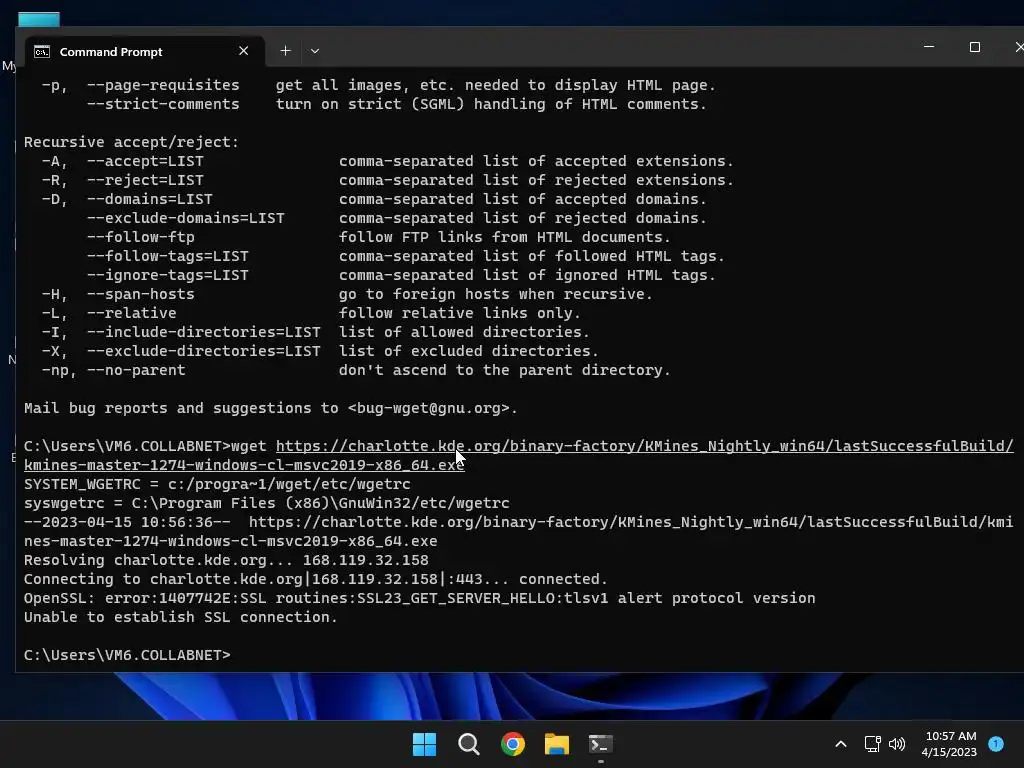Maximize the terminal window
This screenshot has height=768, width=1024.
974,47
